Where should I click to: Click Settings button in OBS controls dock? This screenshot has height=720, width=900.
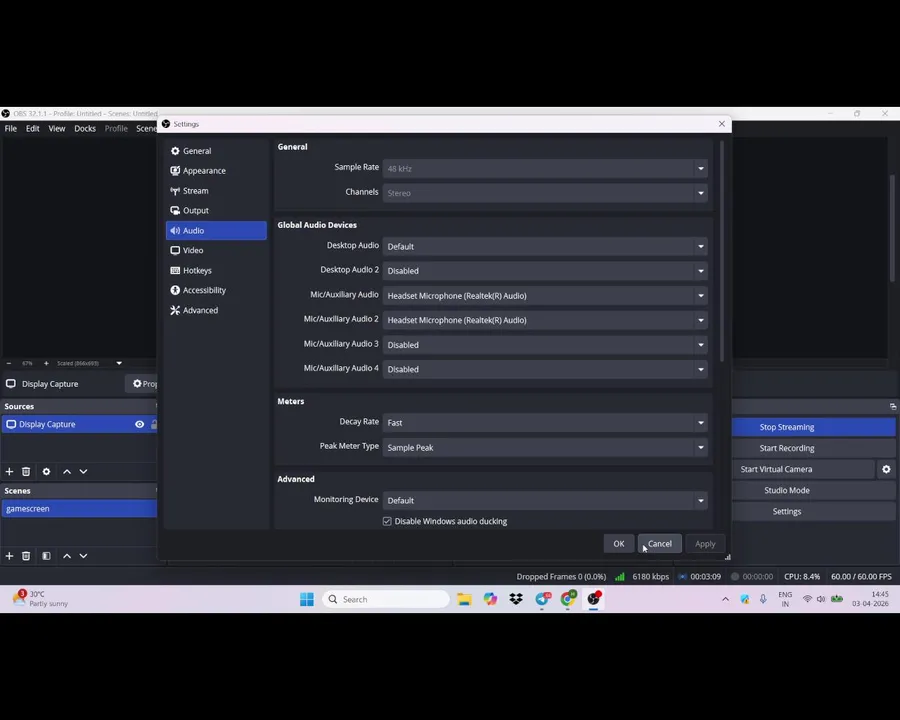pyautogui.click(x=813, y=512)
